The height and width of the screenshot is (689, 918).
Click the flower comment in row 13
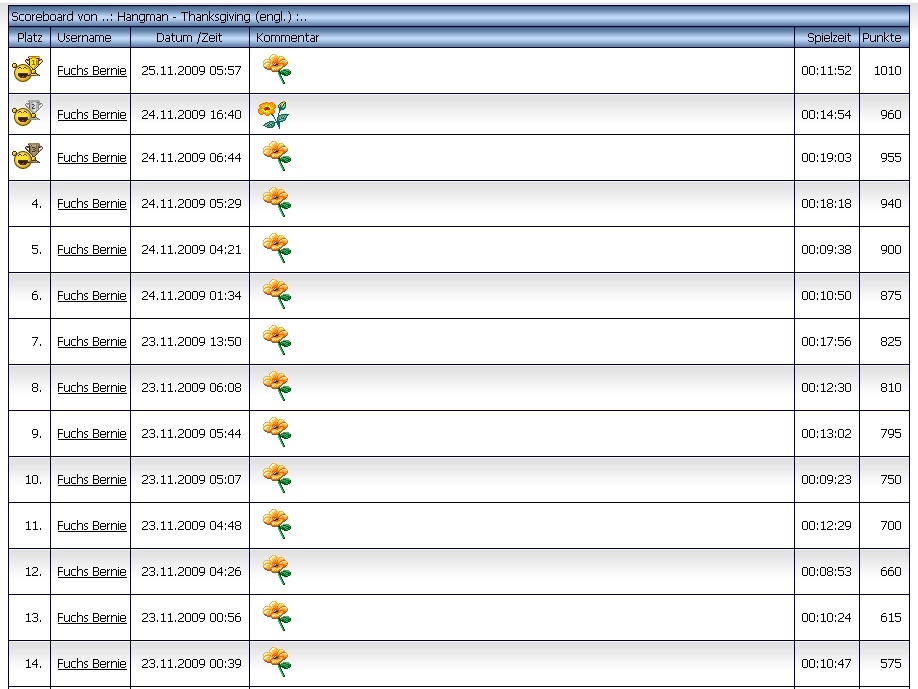277,616
